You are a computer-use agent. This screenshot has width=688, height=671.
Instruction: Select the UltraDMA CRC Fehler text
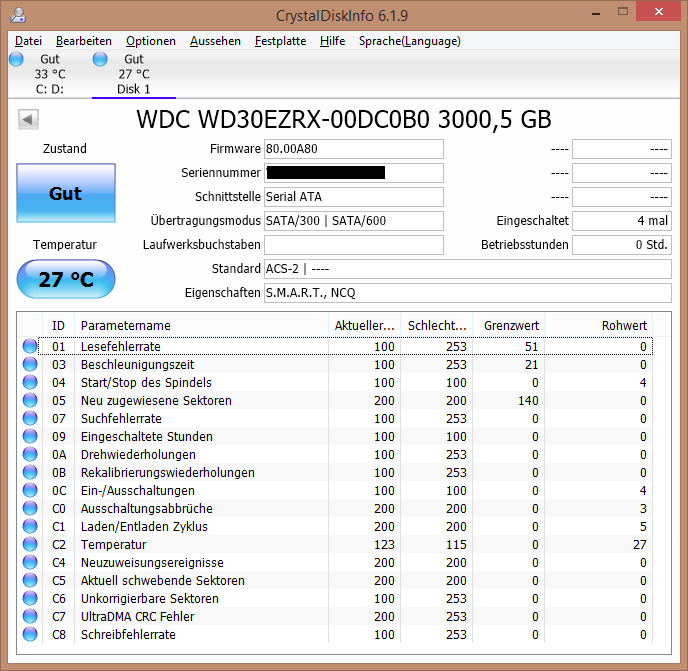pyautogui.click(x=137, y=616)
